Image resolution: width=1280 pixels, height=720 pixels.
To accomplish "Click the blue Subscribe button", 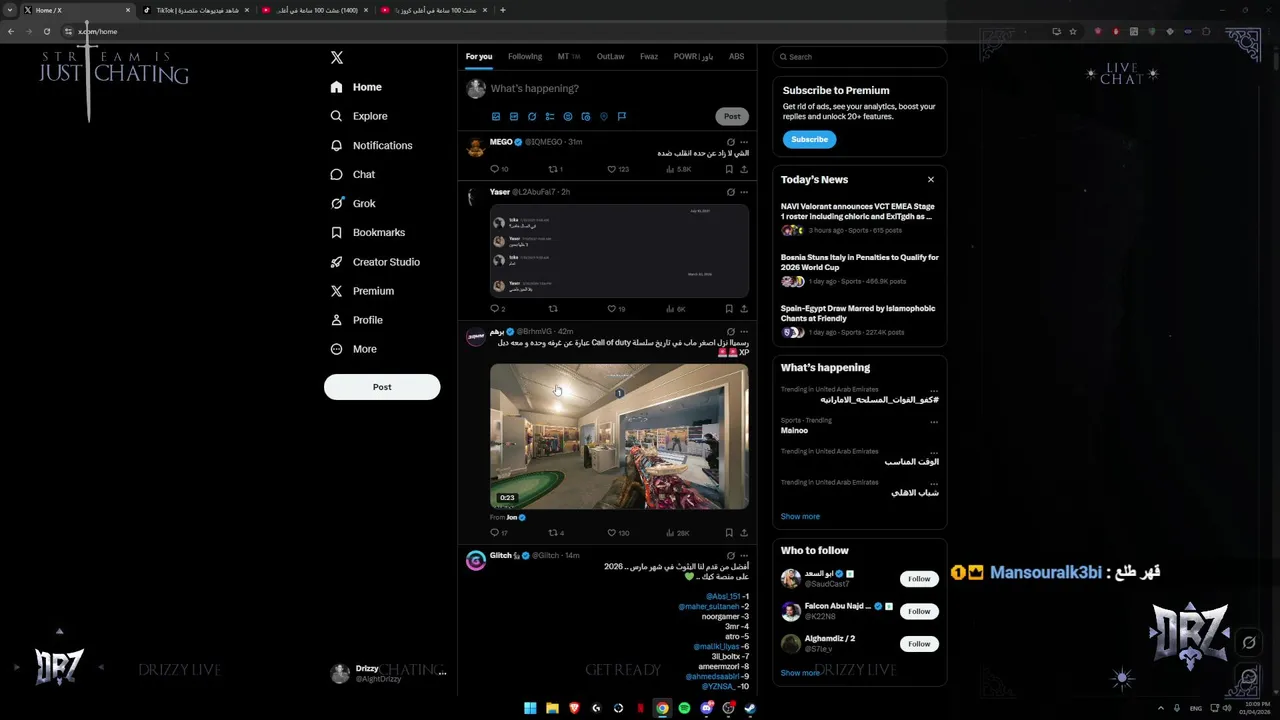I will 809,140.
